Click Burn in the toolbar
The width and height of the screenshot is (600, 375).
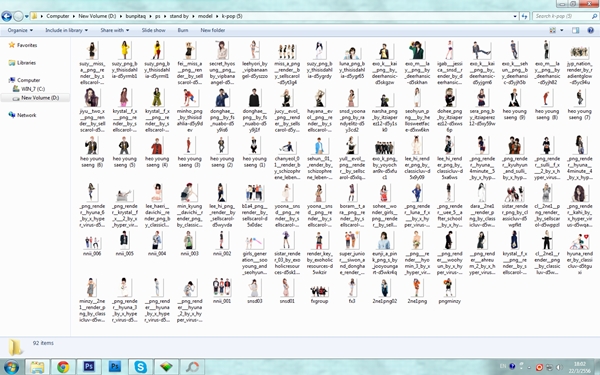[183, 30]
